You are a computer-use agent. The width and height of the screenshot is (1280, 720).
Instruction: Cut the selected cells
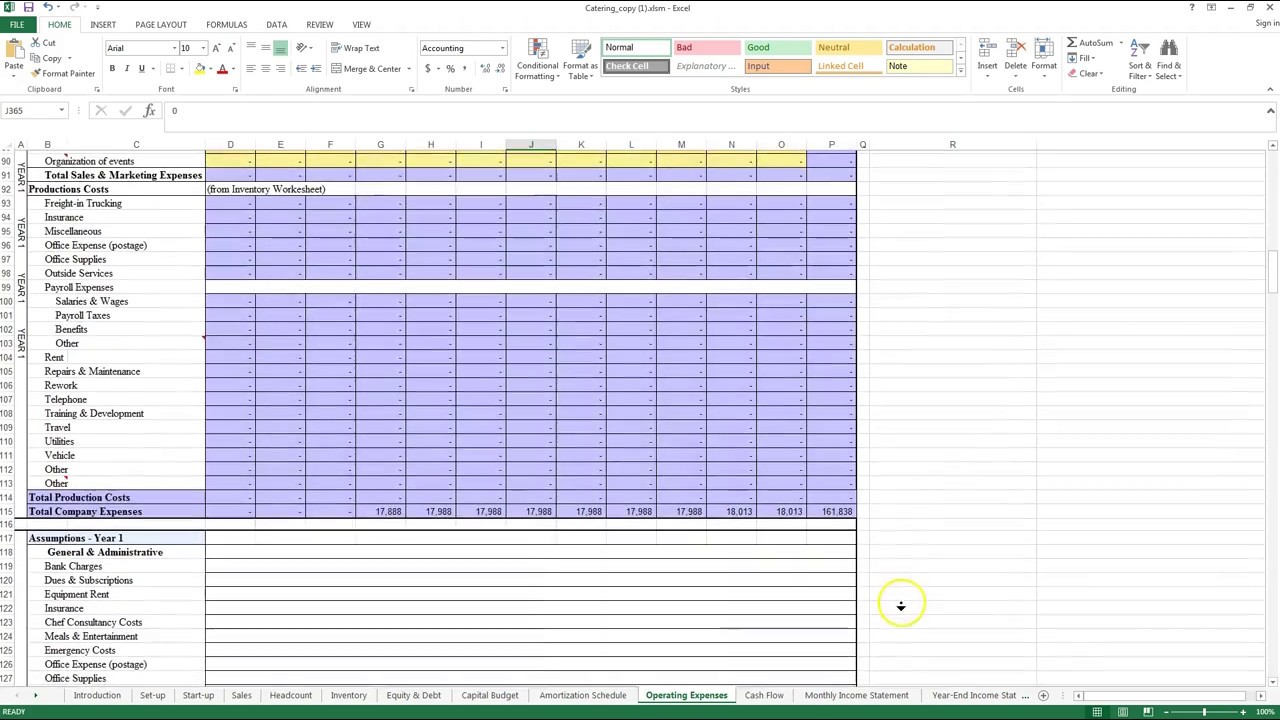click(43, 43)
